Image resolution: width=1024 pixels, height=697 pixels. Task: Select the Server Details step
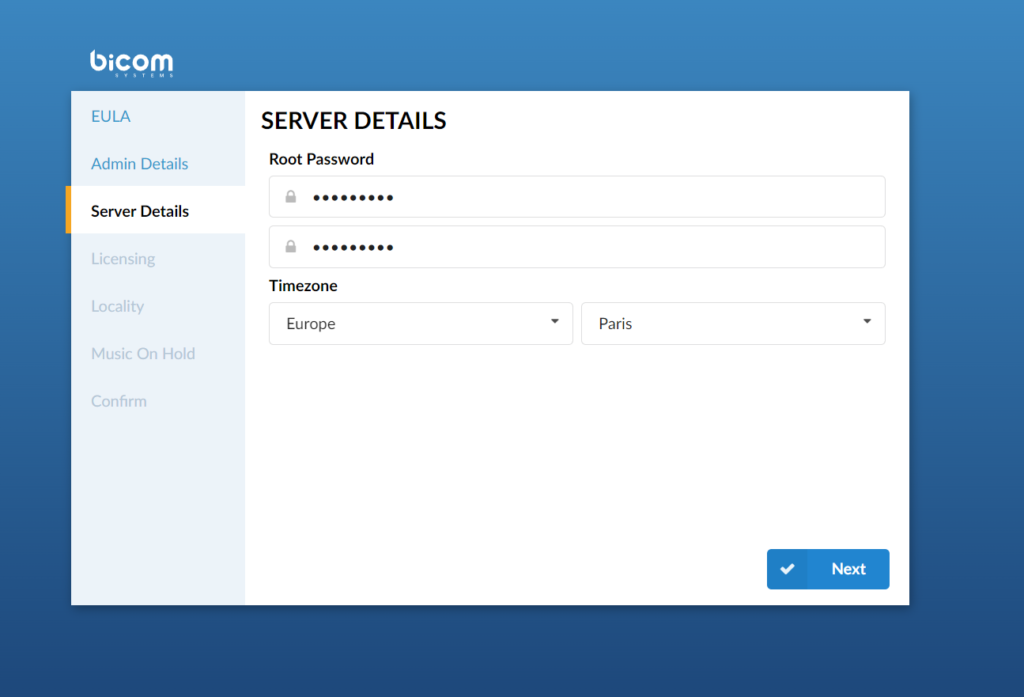pyautogui.click(x=139, y=211)
